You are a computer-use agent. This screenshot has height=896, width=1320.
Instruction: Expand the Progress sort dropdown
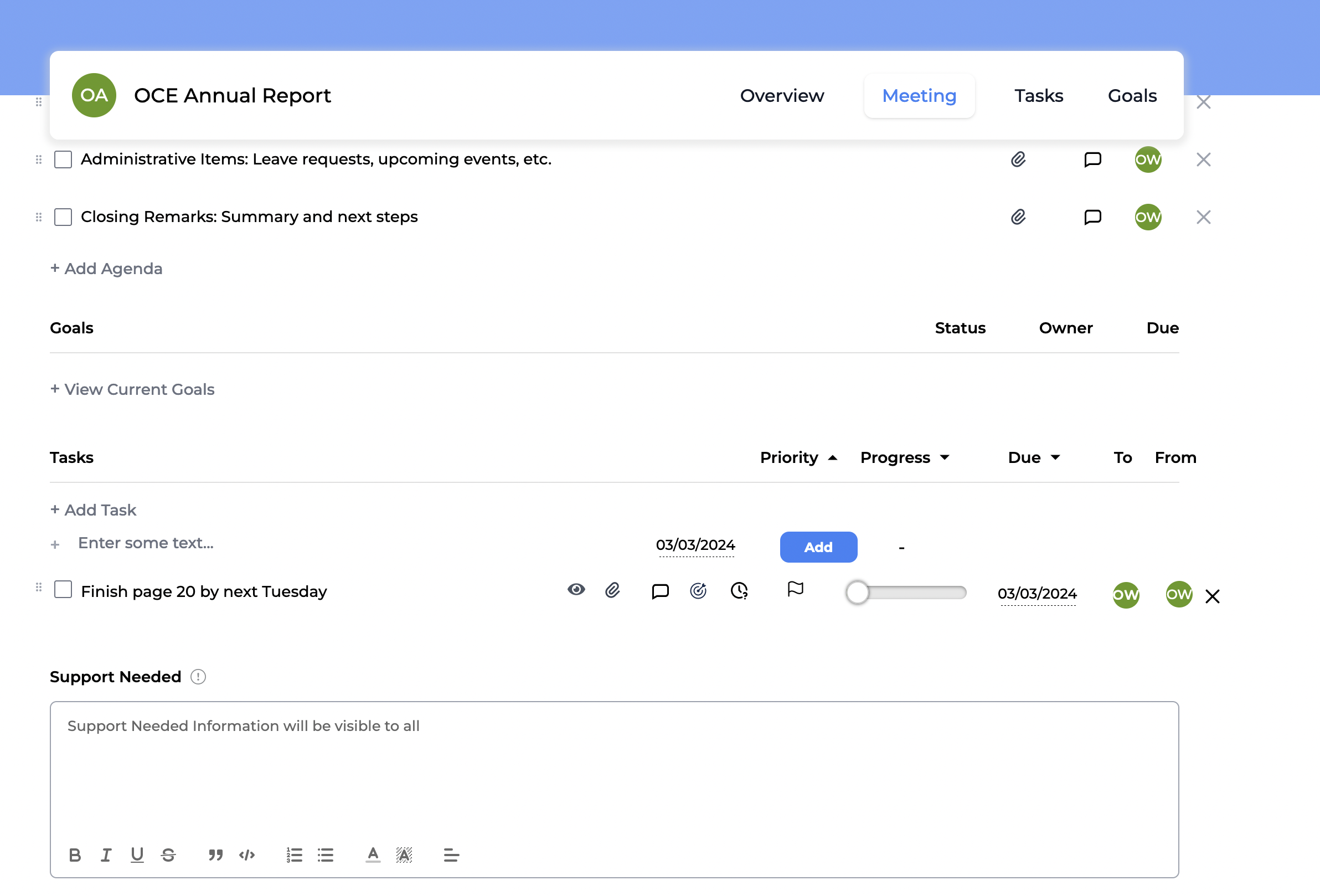[x=945, y=458]
